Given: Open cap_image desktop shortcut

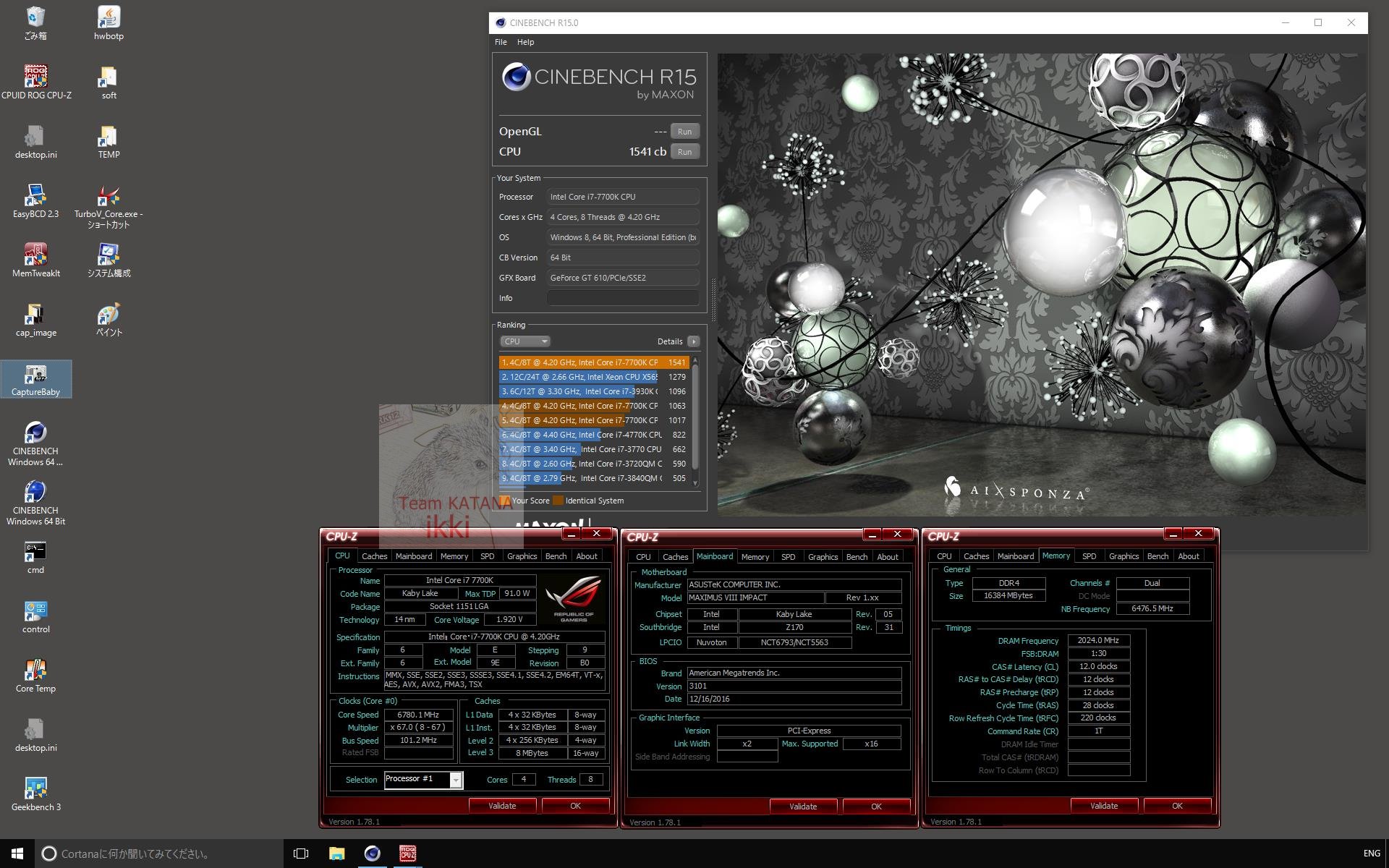Looking at the screenshot, I should pos(36,319).
